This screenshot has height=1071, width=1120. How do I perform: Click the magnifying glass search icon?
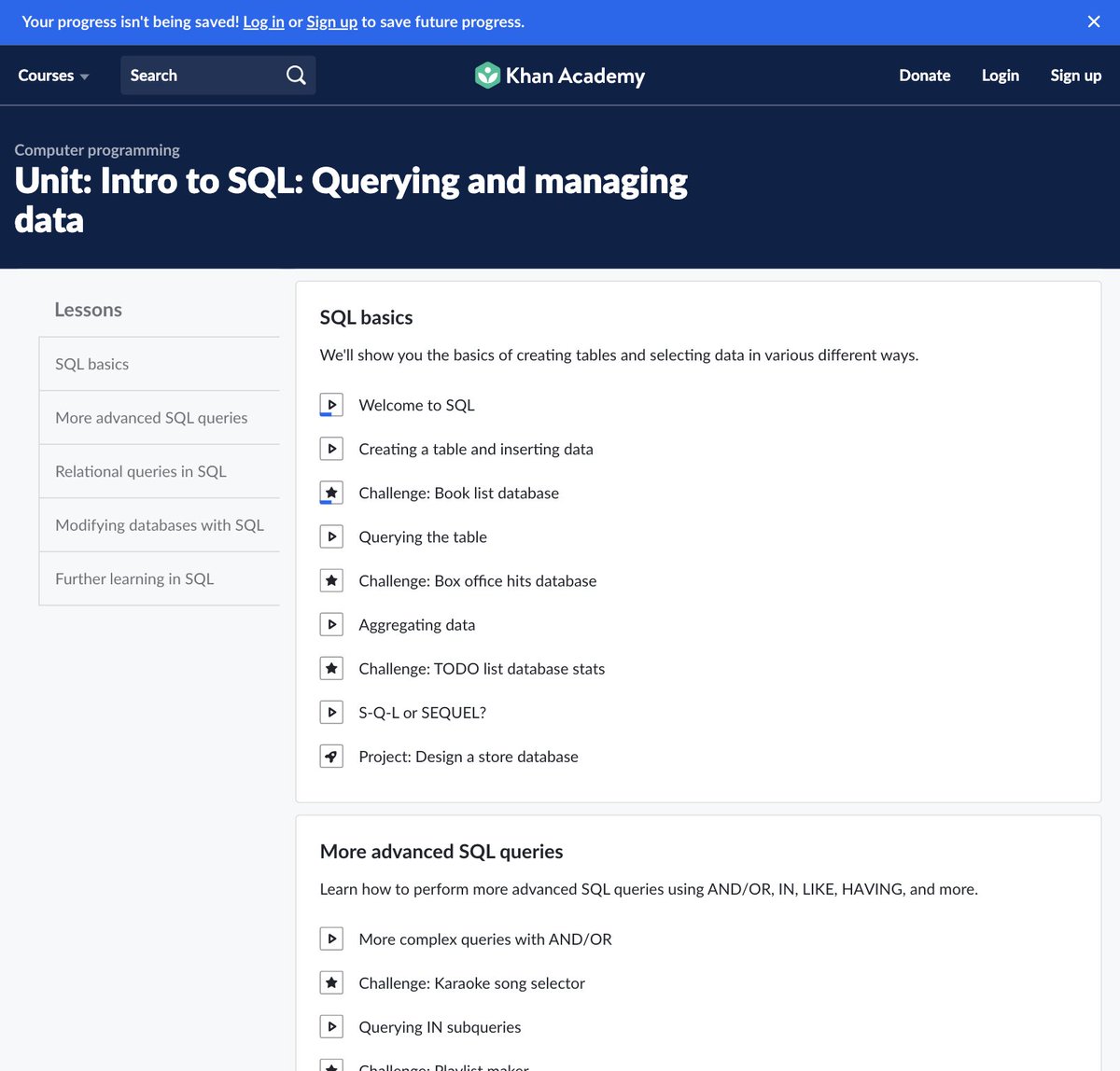pos(296,76)
